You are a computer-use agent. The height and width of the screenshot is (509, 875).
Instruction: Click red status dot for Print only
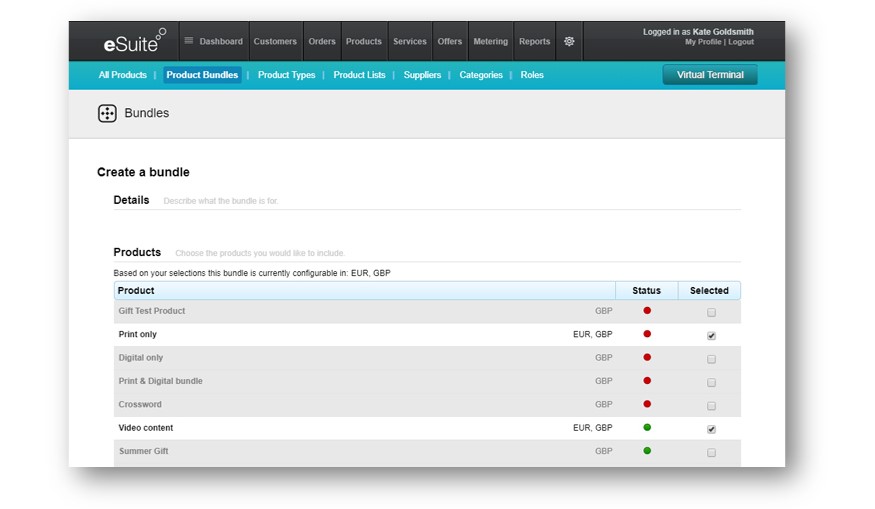[x=647, y=334]
